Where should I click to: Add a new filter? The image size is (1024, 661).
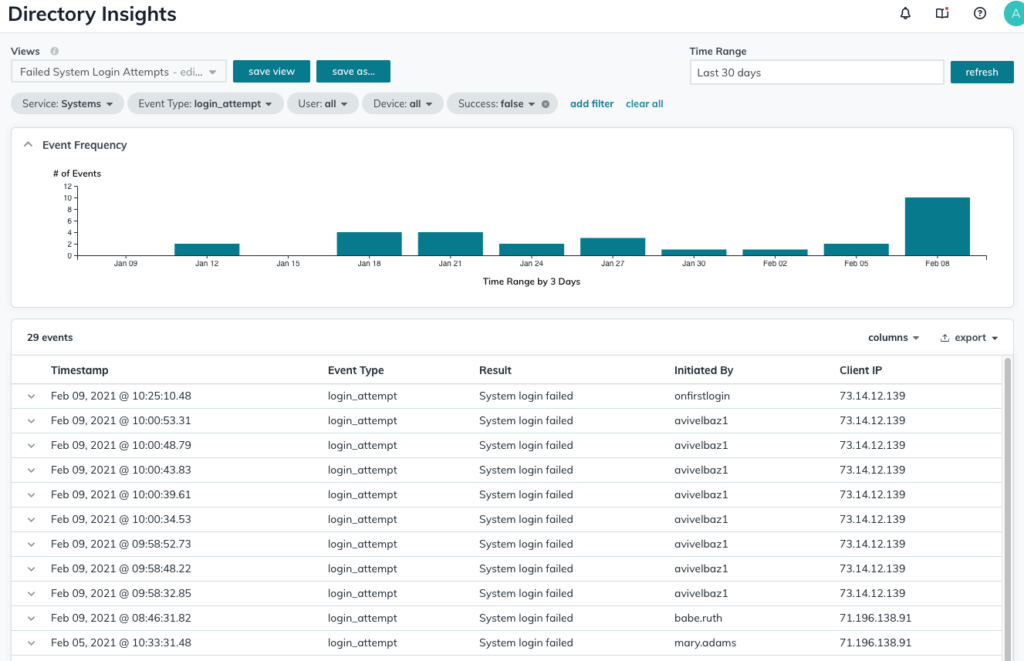point(591,103)
